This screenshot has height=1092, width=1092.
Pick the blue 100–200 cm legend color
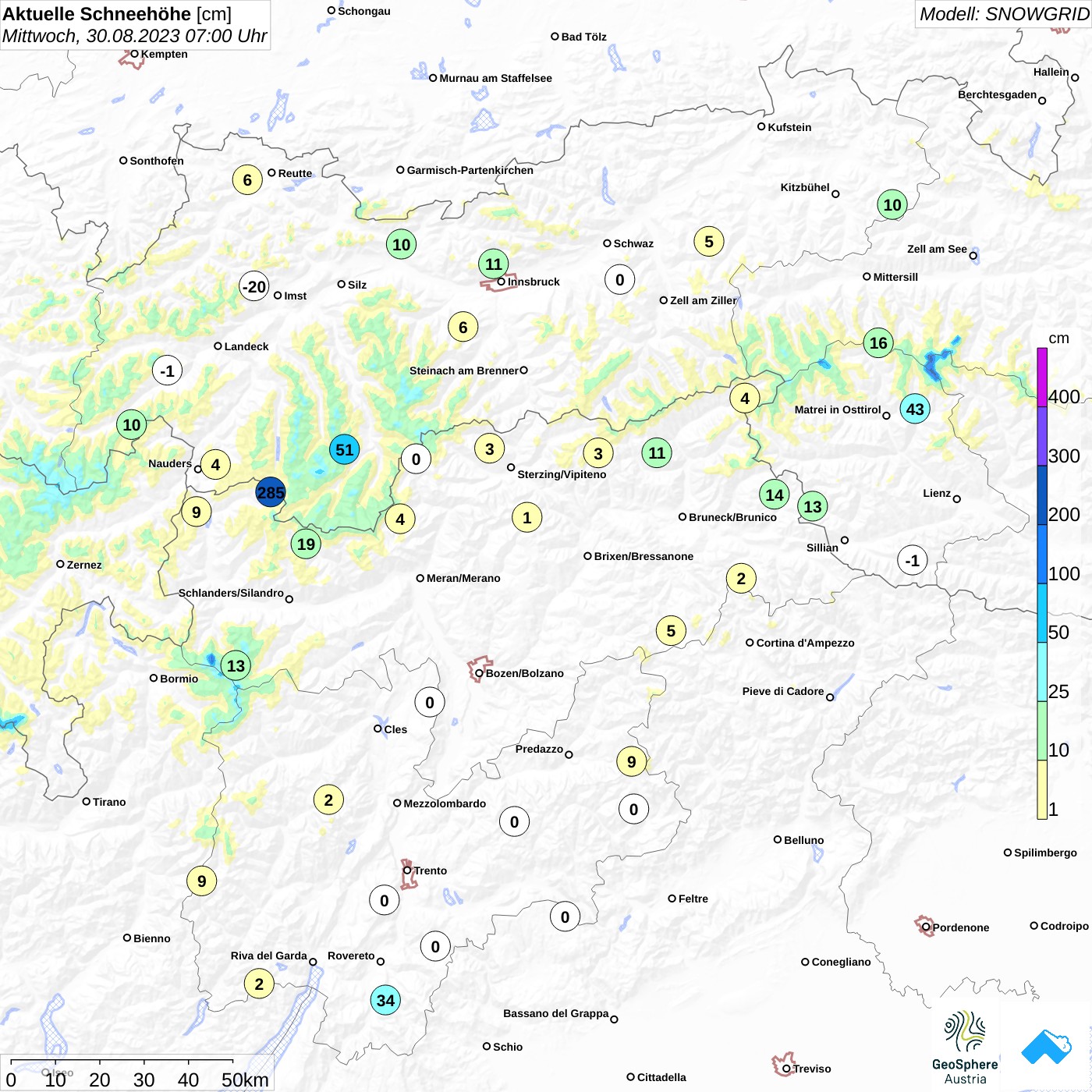(x=1042, y=554)
